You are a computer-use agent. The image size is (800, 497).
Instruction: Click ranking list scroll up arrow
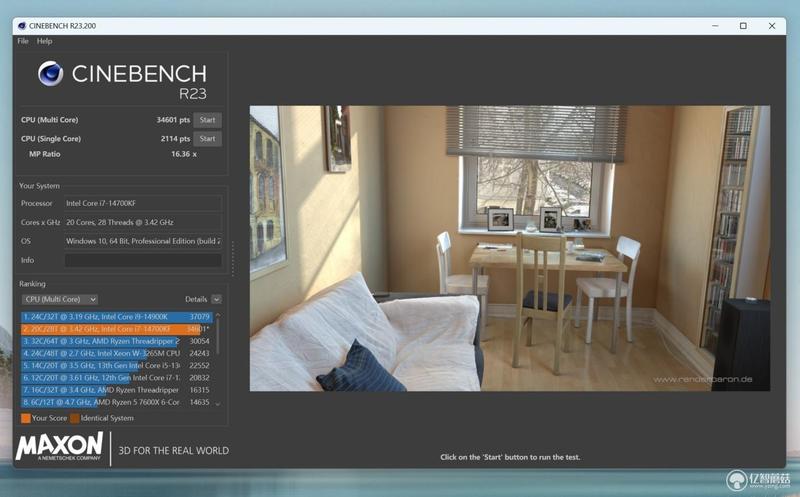coord(218,315)
